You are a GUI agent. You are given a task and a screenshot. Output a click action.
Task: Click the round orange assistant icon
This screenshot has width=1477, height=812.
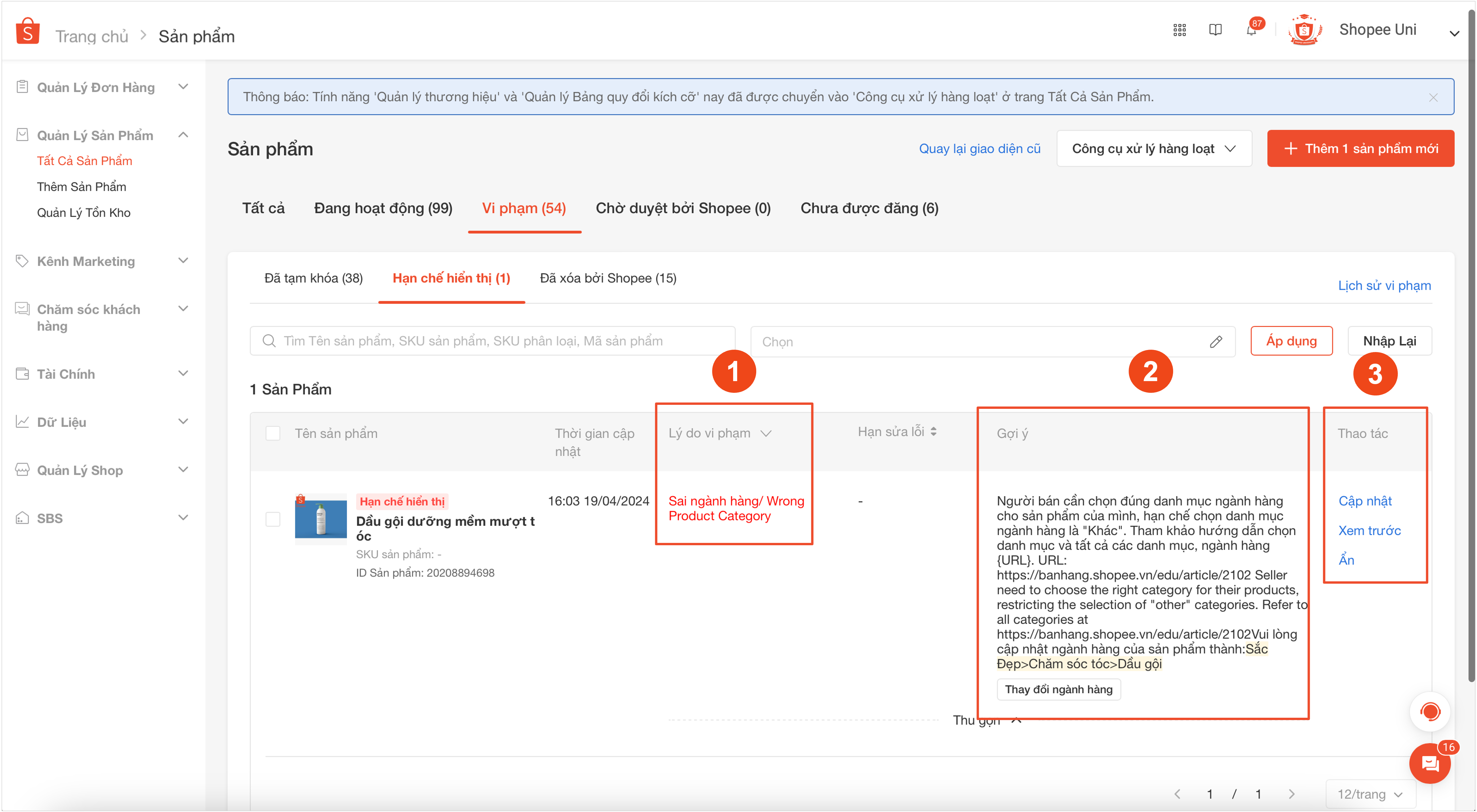click(1430, 712)
